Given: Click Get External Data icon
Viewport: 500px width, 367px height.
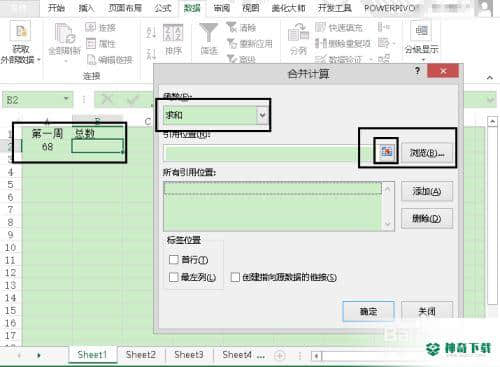Looking at the screenshot, I should click(21, 32).
